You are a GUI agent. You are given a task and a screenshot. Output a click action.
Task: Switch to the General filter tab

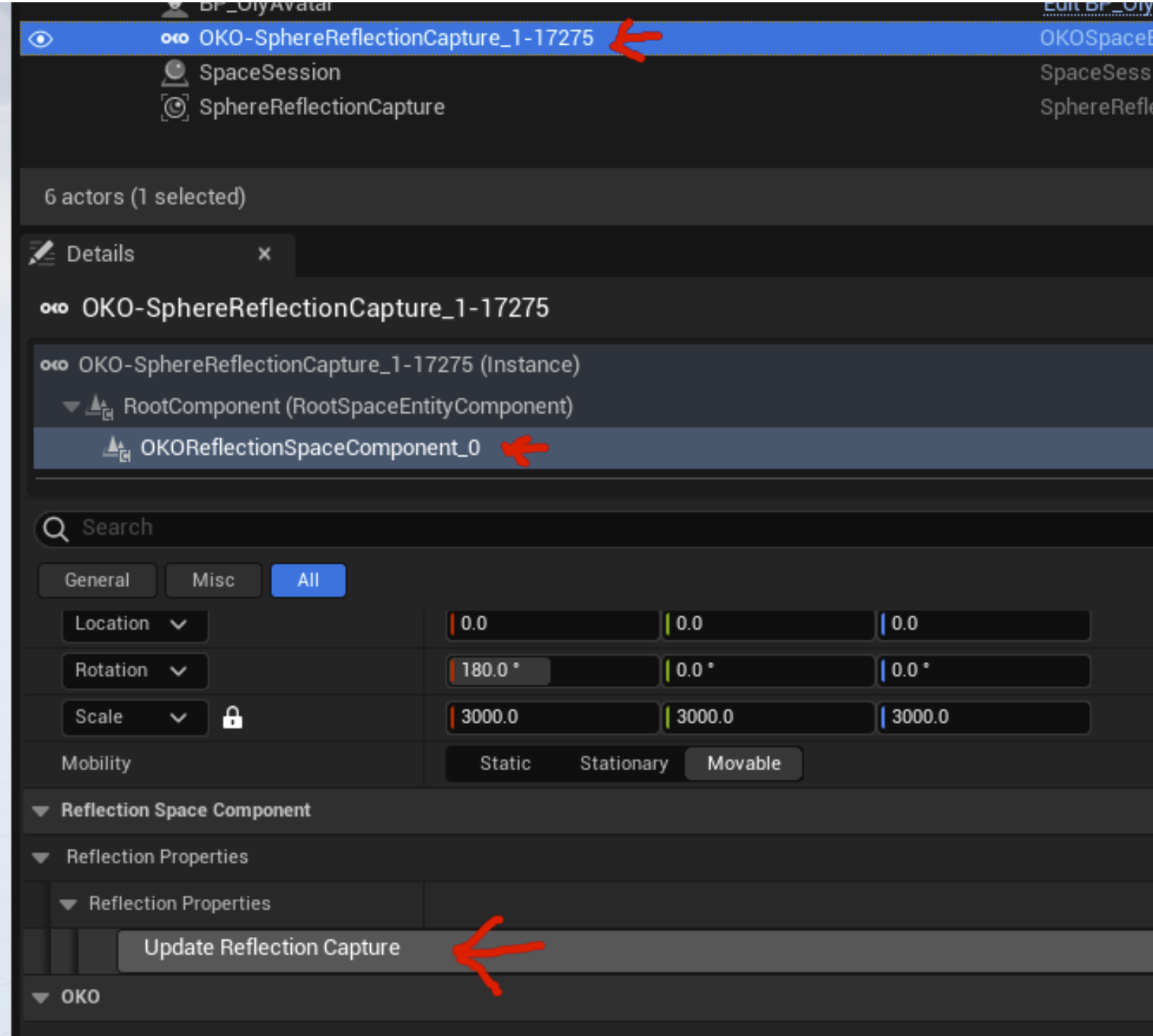(97, 580)
